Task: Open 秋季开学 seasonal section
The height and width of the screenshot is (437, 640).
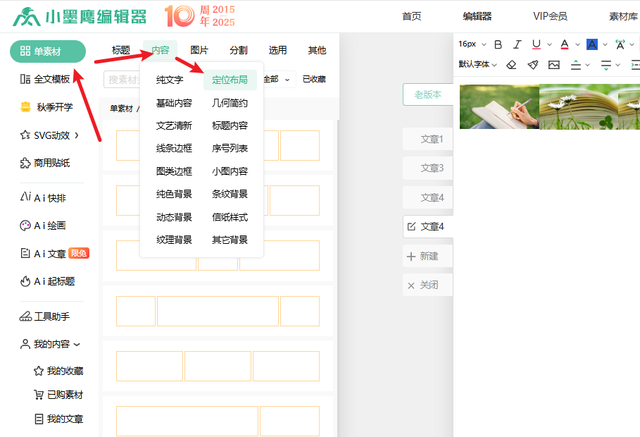Action: (47, 107)
